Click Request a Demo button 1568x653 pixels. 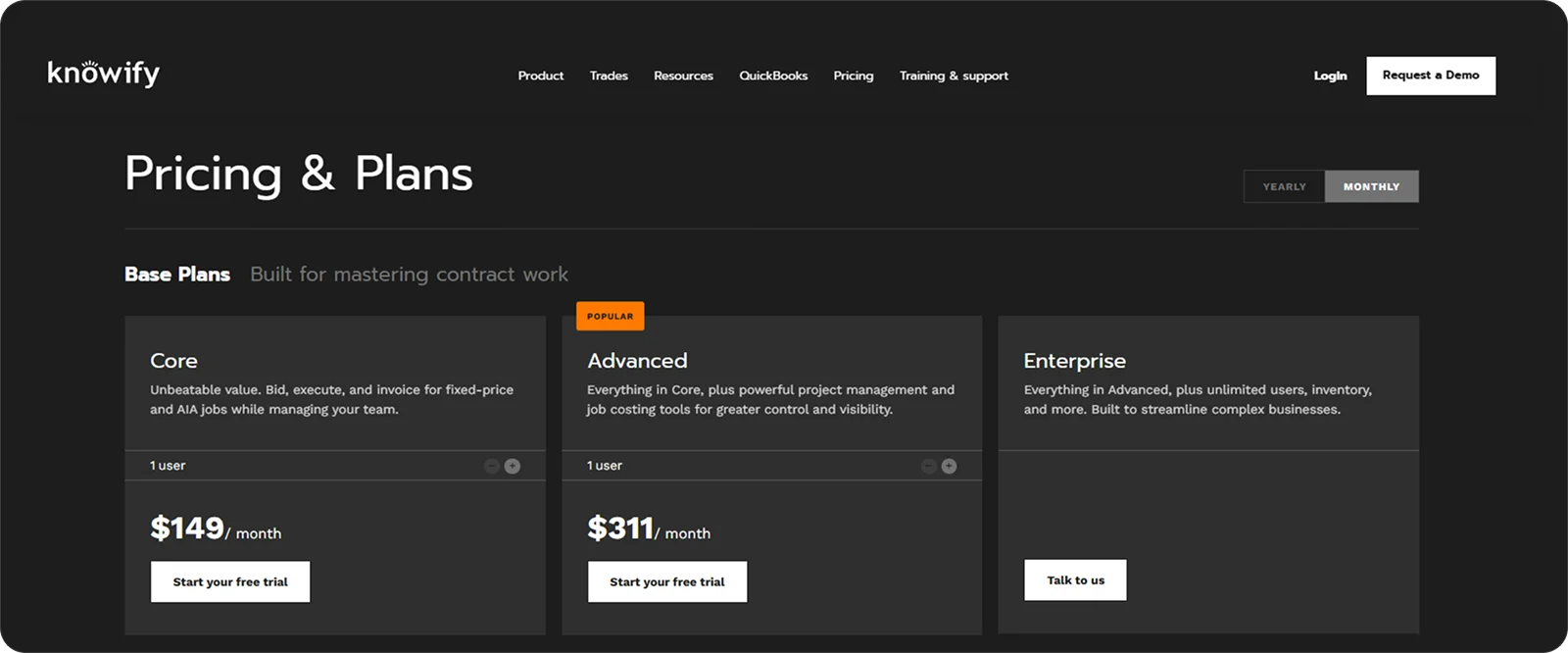(x=1431, y=75)
